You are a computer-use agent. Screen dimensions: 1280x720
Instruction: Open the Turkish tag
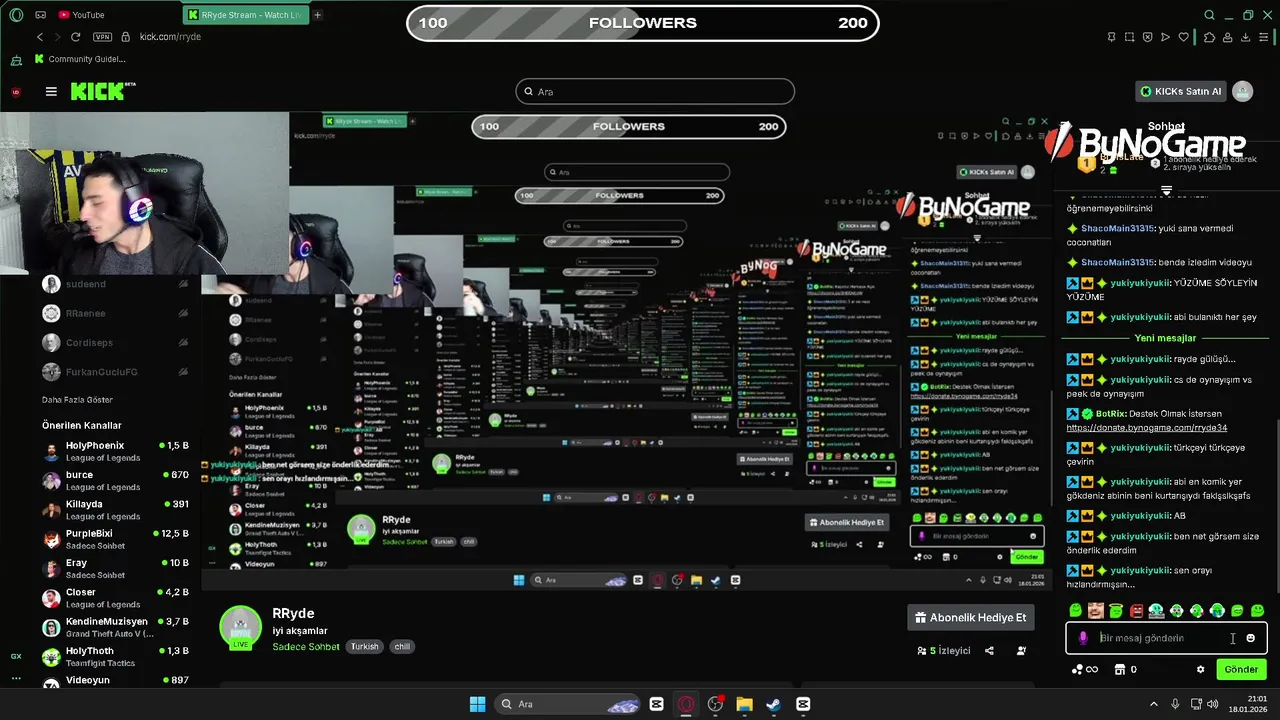[x=364, y=647]
